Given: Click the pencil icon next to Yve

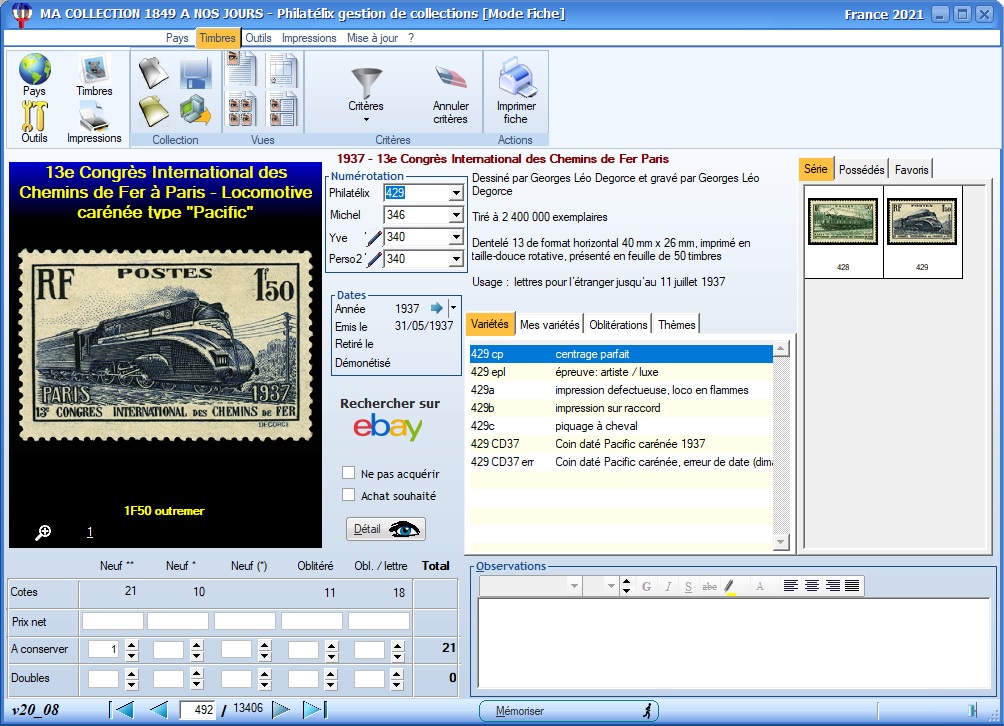Looking at the screenshot, I should click(373, 238).
